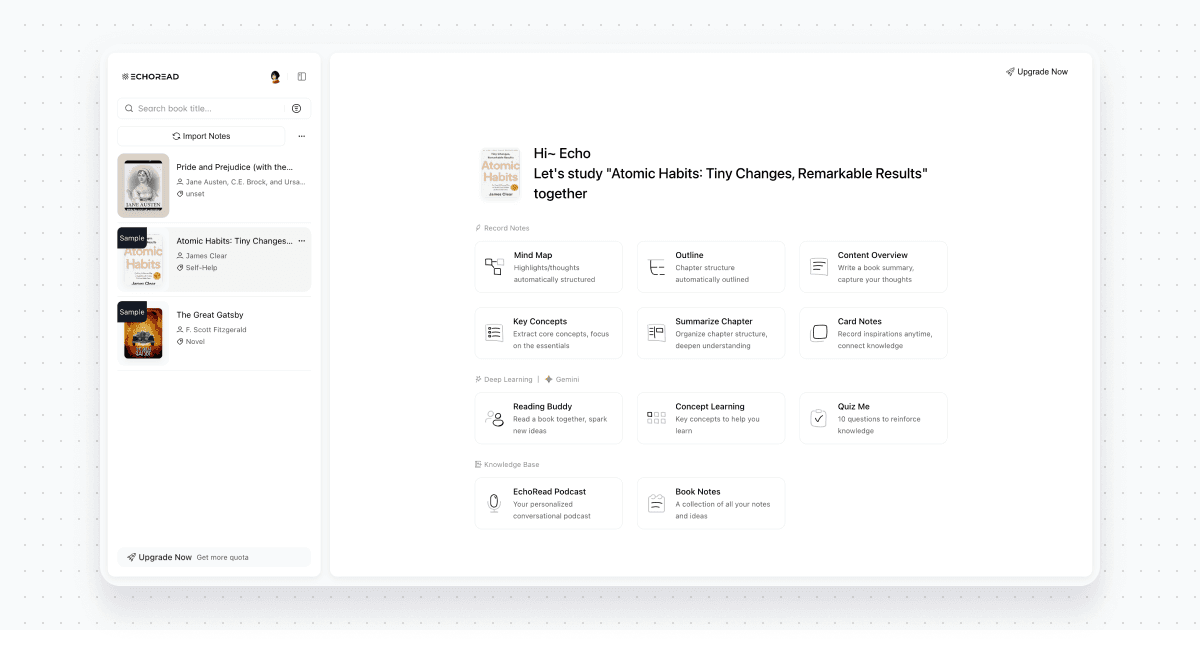Open the Mind Map title
This screenshot has width=1200, height=647.
(x=533, y=255)
